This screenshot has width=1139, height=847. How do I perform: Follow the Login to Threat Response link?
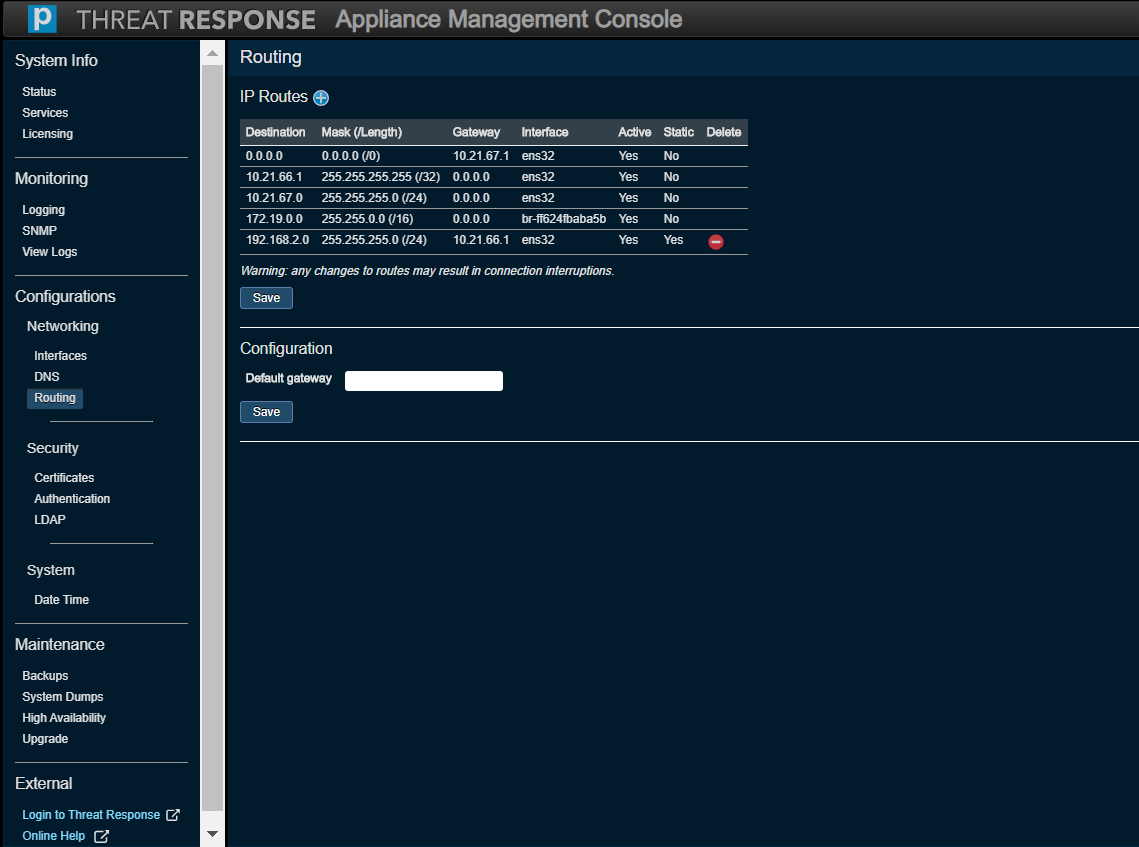pos(91,815)
